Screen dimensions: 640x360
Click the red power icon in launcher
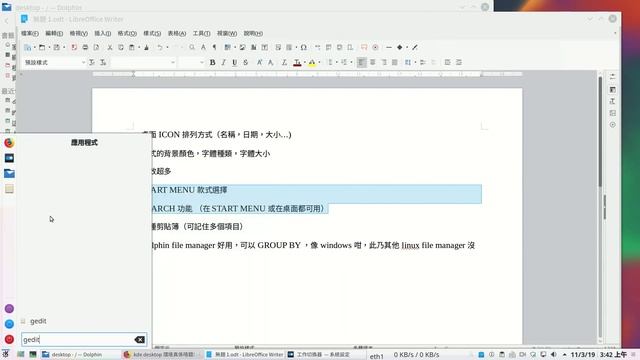[9, 339]
